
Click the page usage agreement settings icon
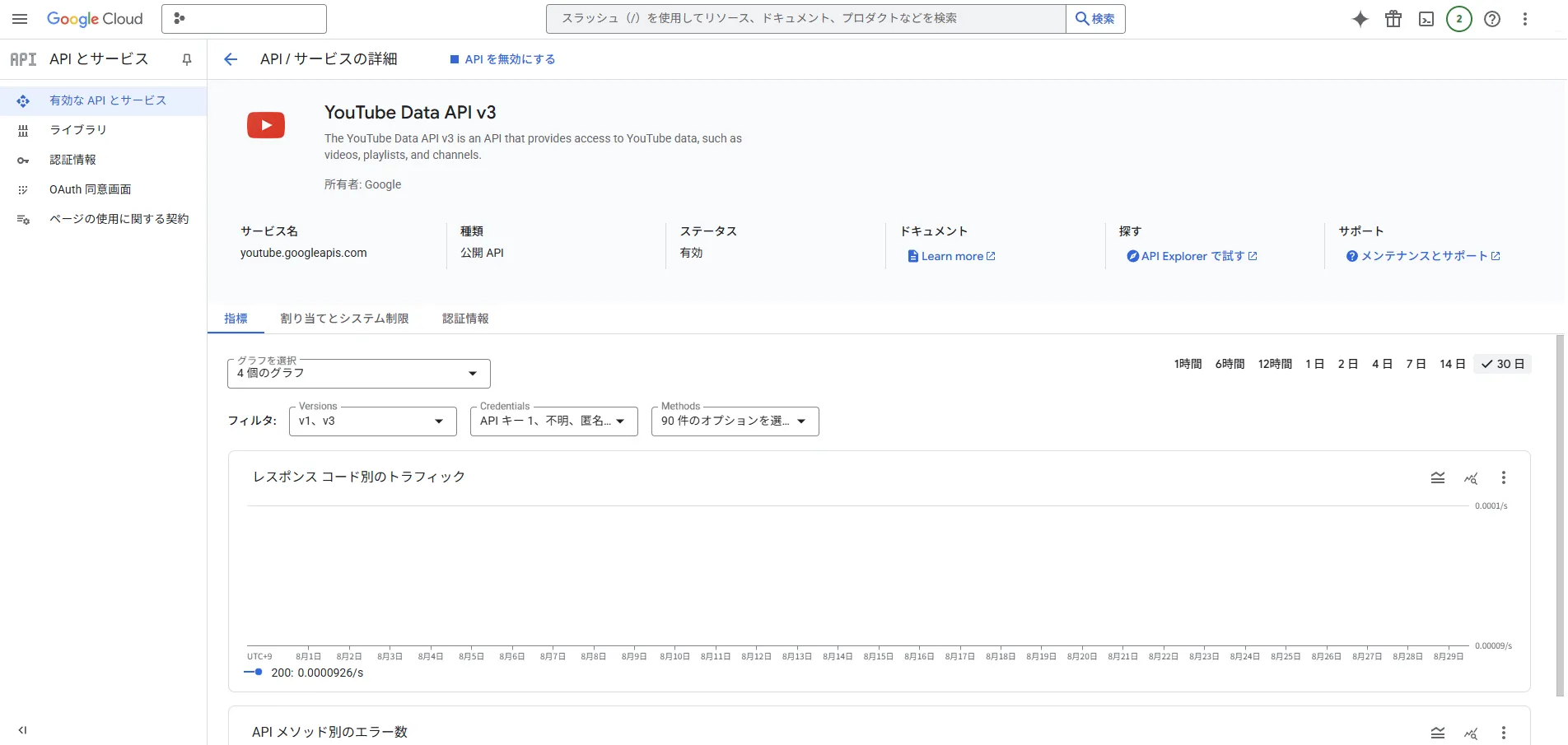point(23,219)
